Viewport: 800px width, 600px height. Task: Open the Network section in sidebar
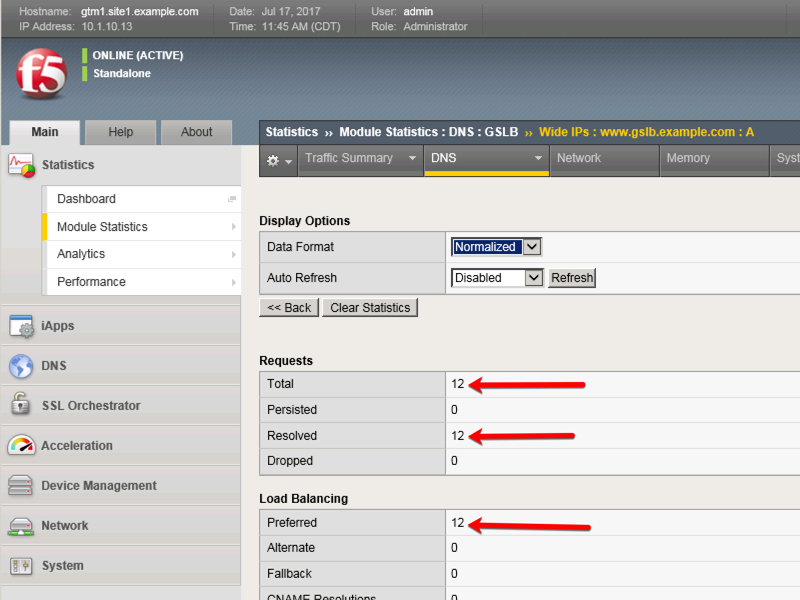[x=121, y=526]
